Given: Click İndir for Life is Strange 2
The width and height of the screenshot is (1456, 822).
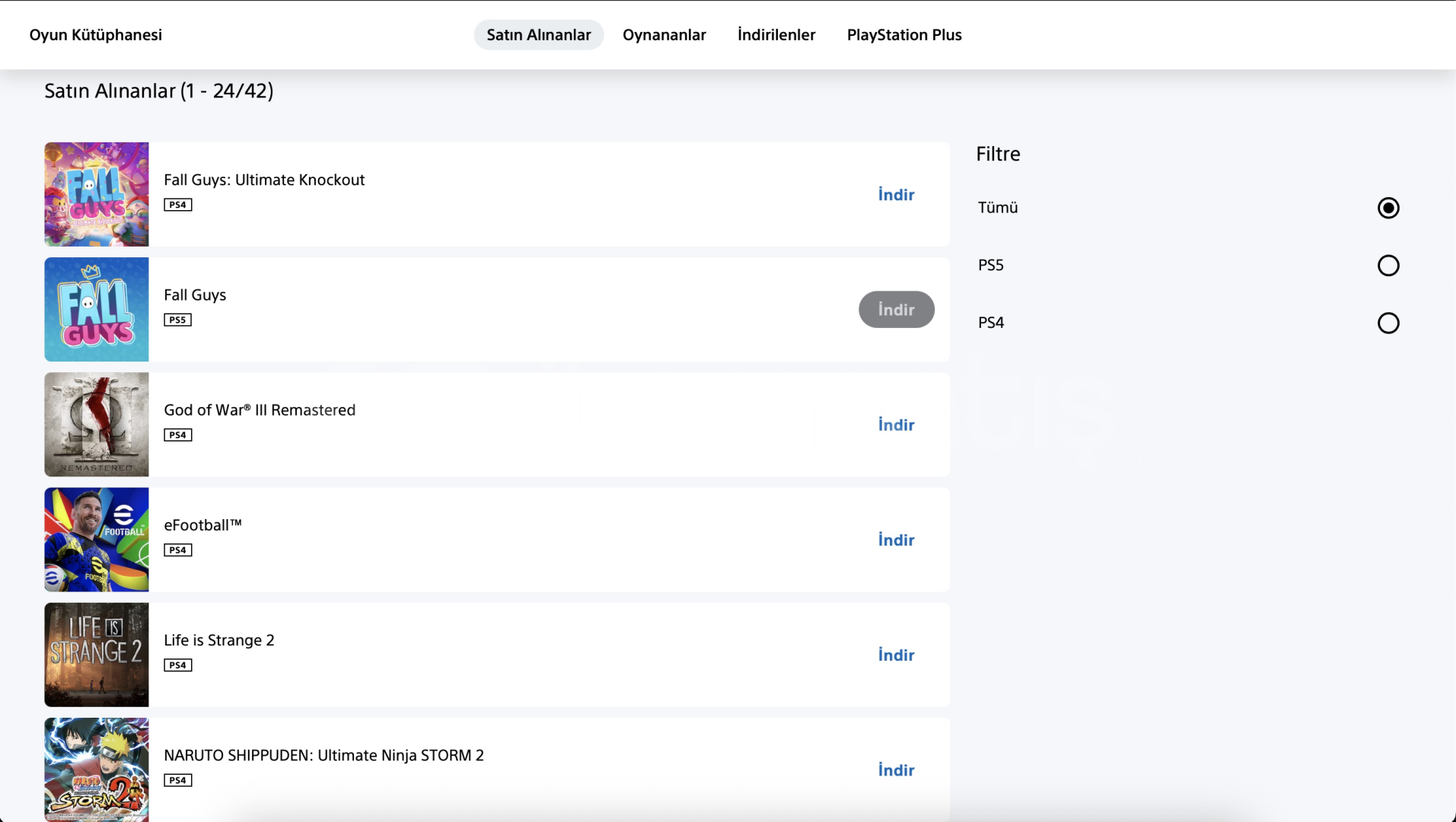Looking at the screenshot, I should (x=897, y=655).
